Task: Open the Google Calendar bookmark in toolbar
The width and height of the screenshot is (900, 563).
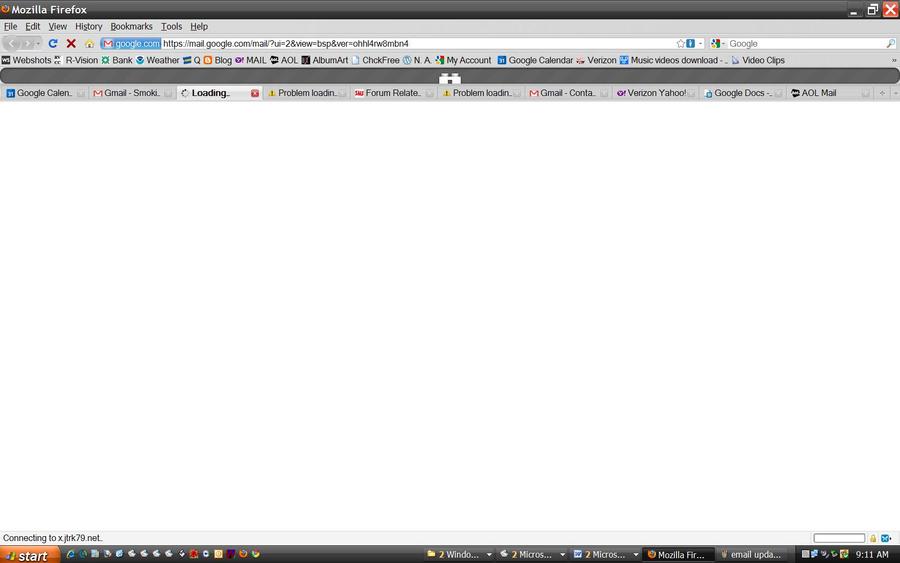Action: [x=535, y=60]
